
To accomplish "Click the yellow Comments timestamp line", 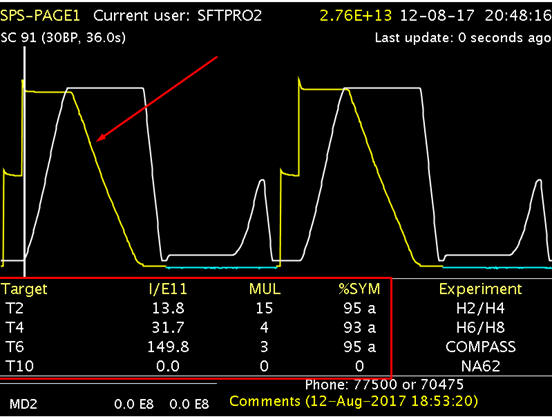I will click(353, 401).
